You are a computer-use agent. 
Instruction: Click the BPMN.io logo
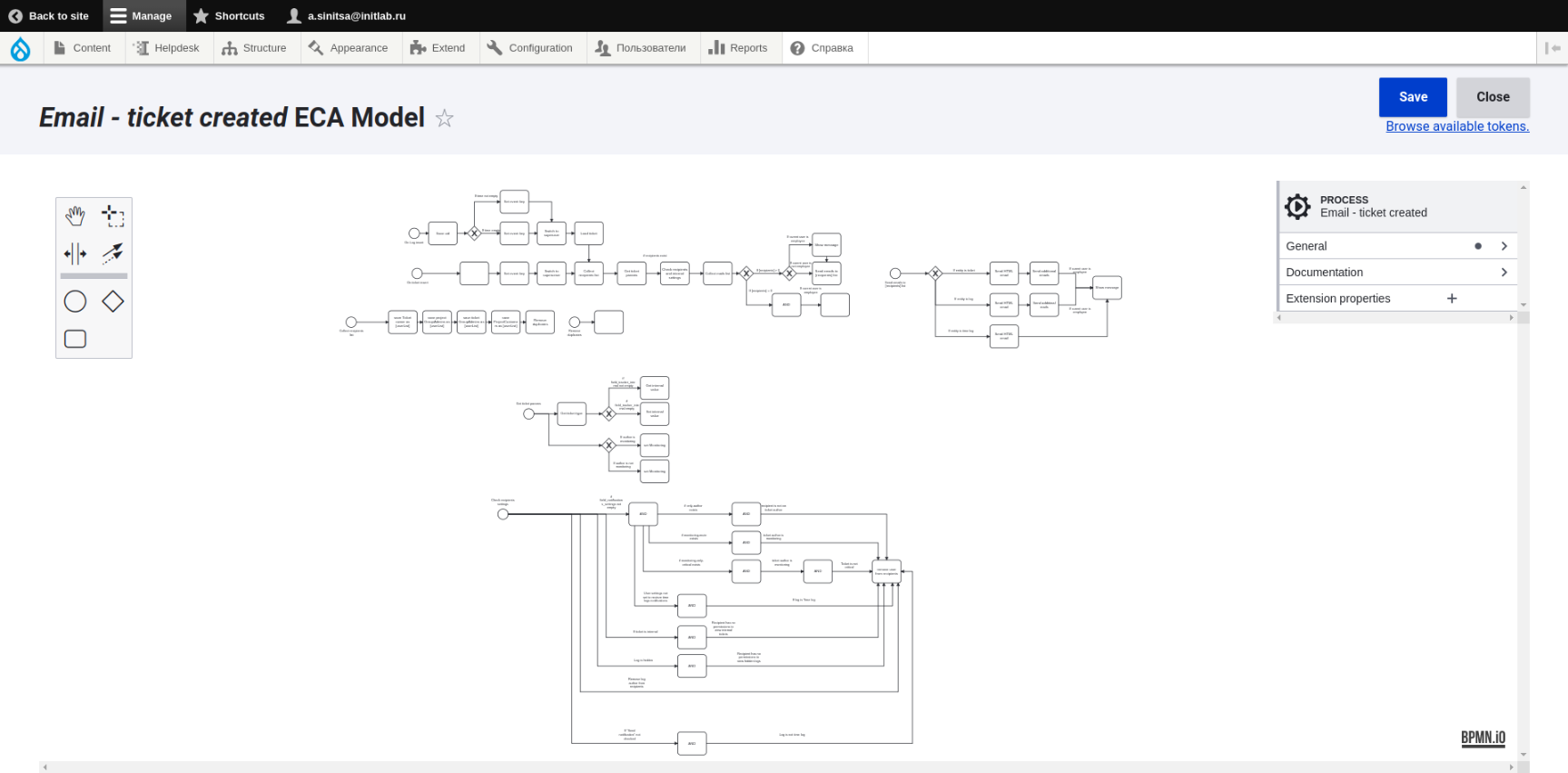pyautogui.click(x=1483, y=738)
